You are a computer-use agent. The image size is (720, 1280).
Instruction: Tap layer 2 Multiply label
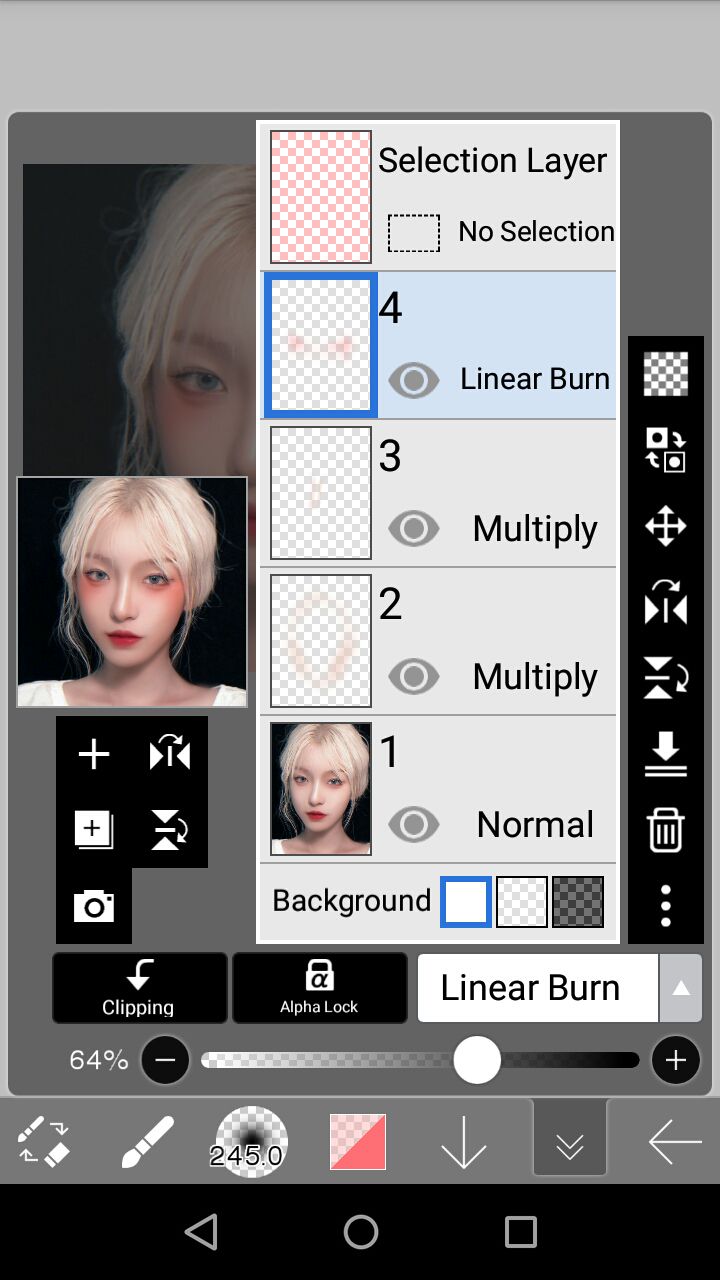(x=535, y=676)
